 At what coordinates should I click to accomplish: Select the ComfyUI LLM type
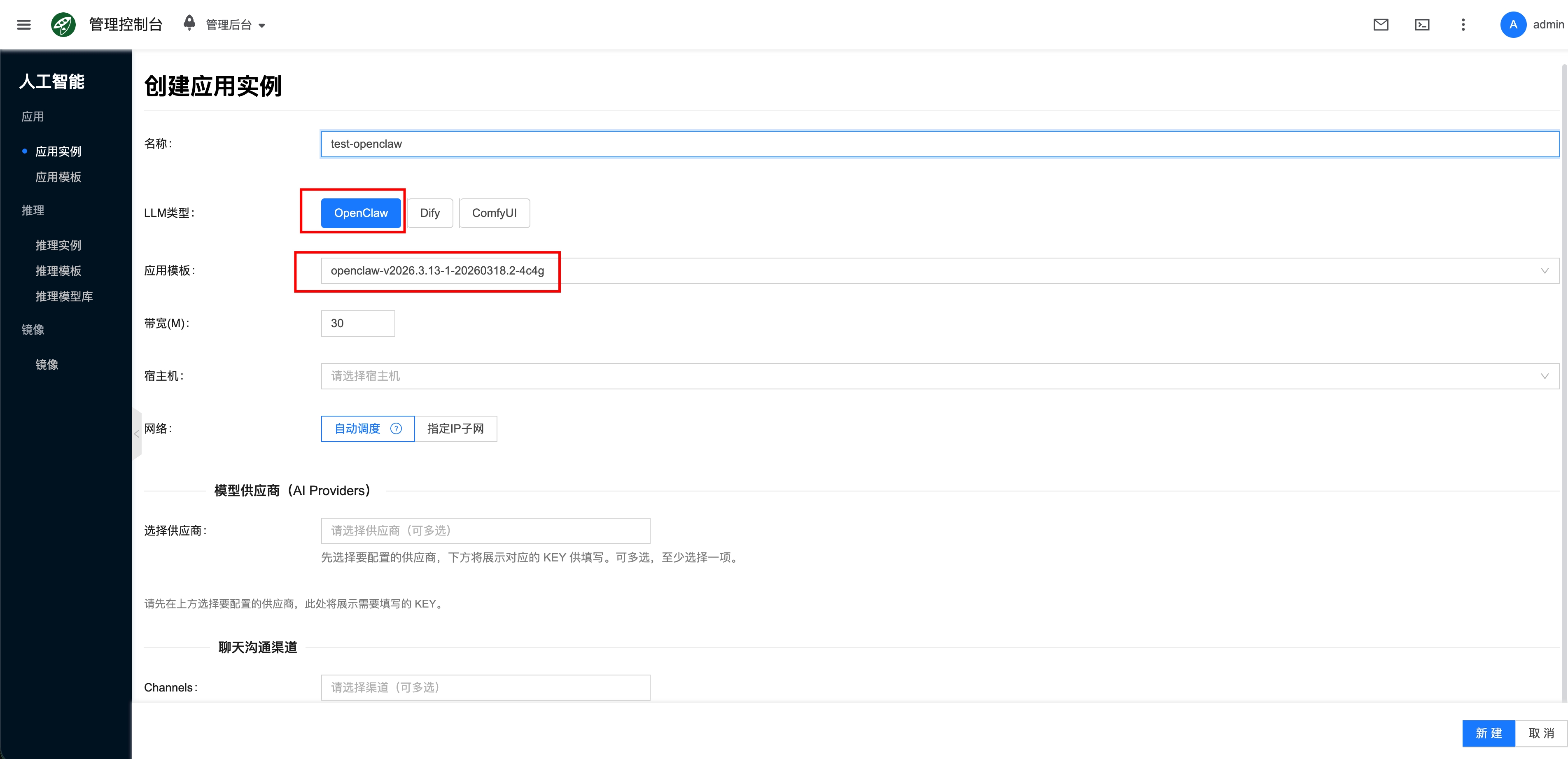pos(494,213)
